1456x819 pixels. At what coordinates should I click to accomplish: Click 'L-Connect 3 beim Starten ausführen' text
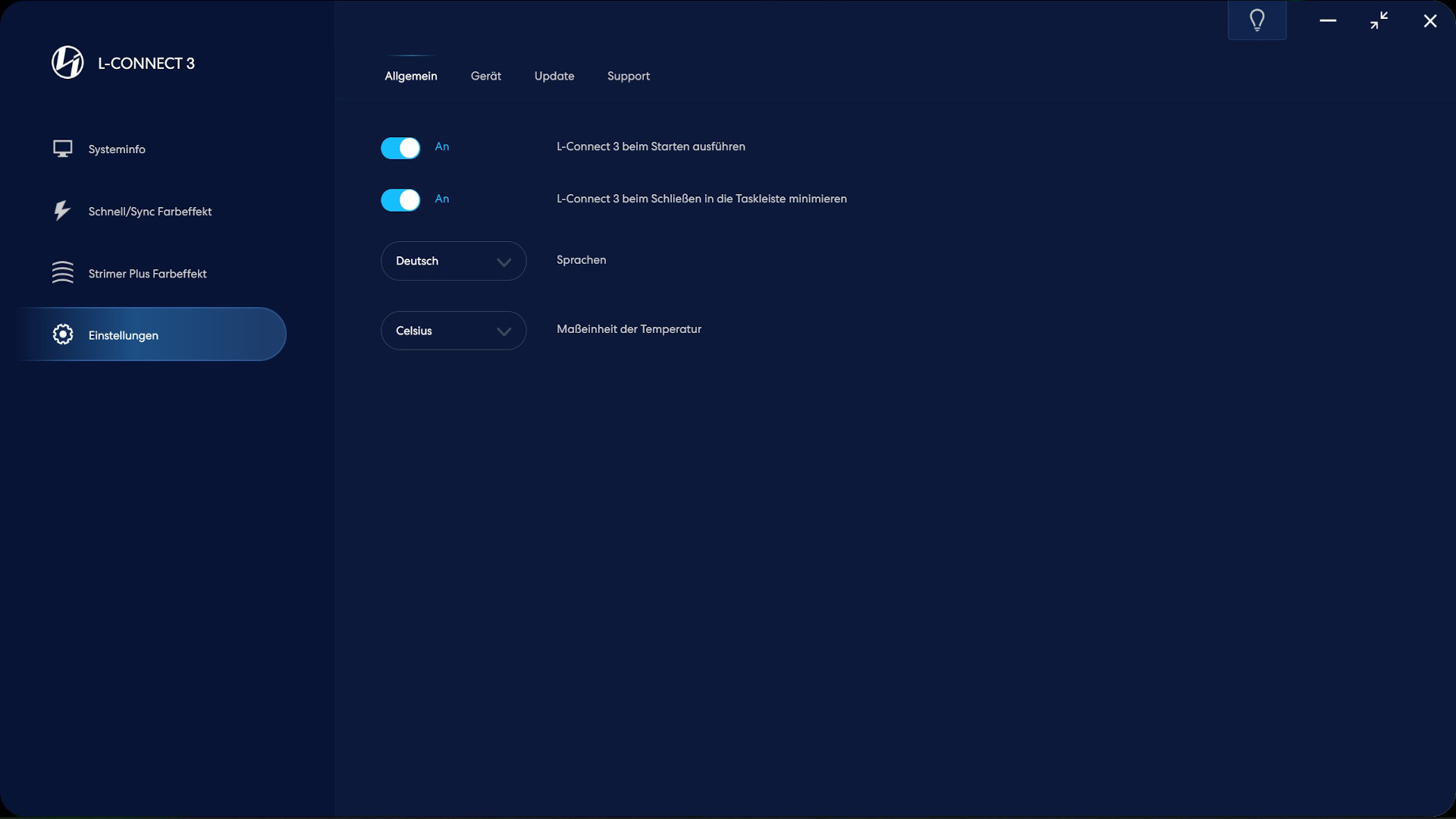[x=651, y=146]
